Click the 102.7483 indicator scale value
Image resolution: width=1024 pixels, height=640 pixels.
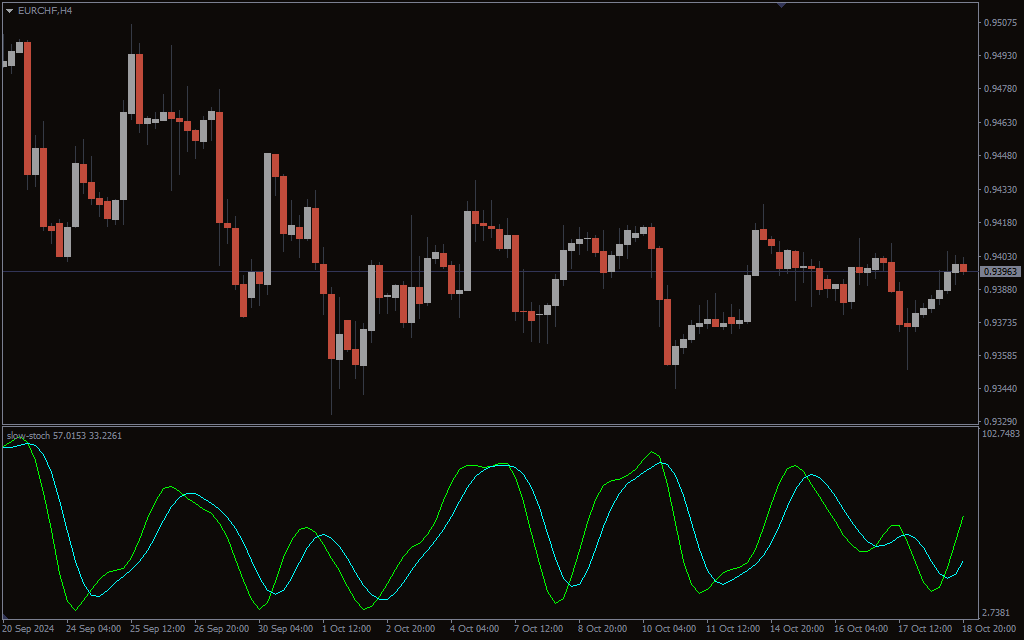pyautogui.click(x=1000, y=434)
